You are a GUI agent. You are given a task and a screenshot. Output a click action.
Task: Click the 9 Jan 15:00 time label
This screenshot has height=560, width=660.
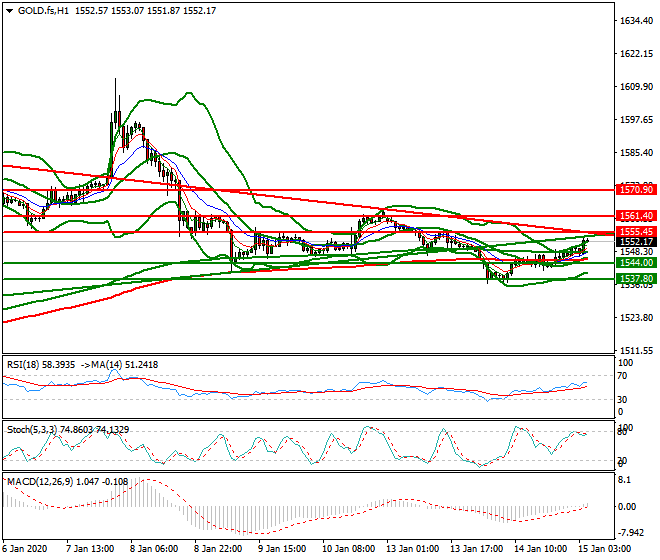click(282, 549)
